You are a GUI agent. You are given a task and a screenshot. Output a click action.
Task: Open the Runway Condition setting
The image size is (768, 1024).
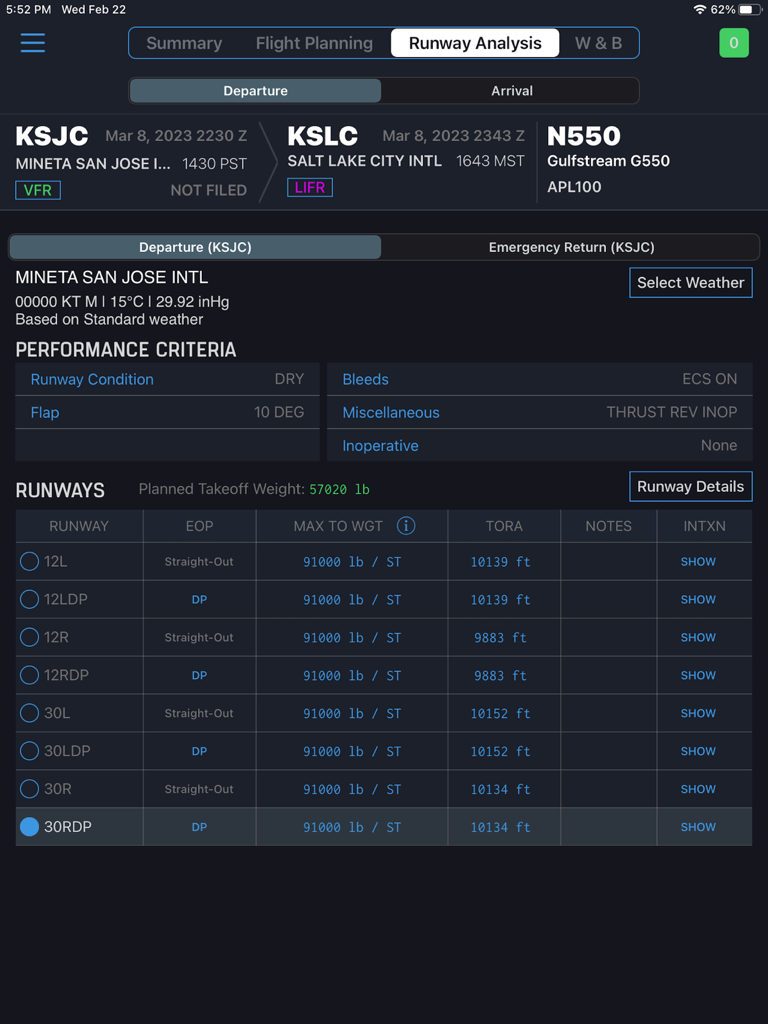167,379
